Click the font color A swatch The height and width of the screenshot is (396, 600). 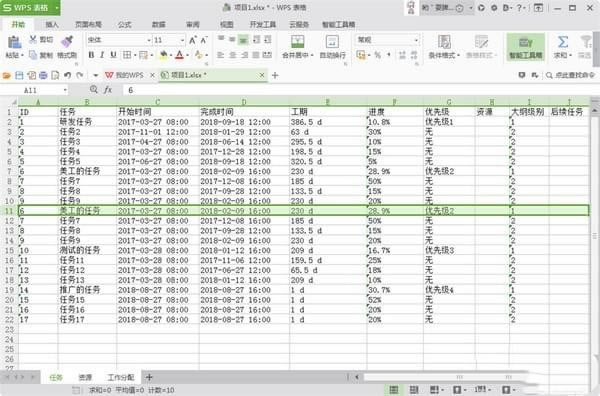point(179,55)
